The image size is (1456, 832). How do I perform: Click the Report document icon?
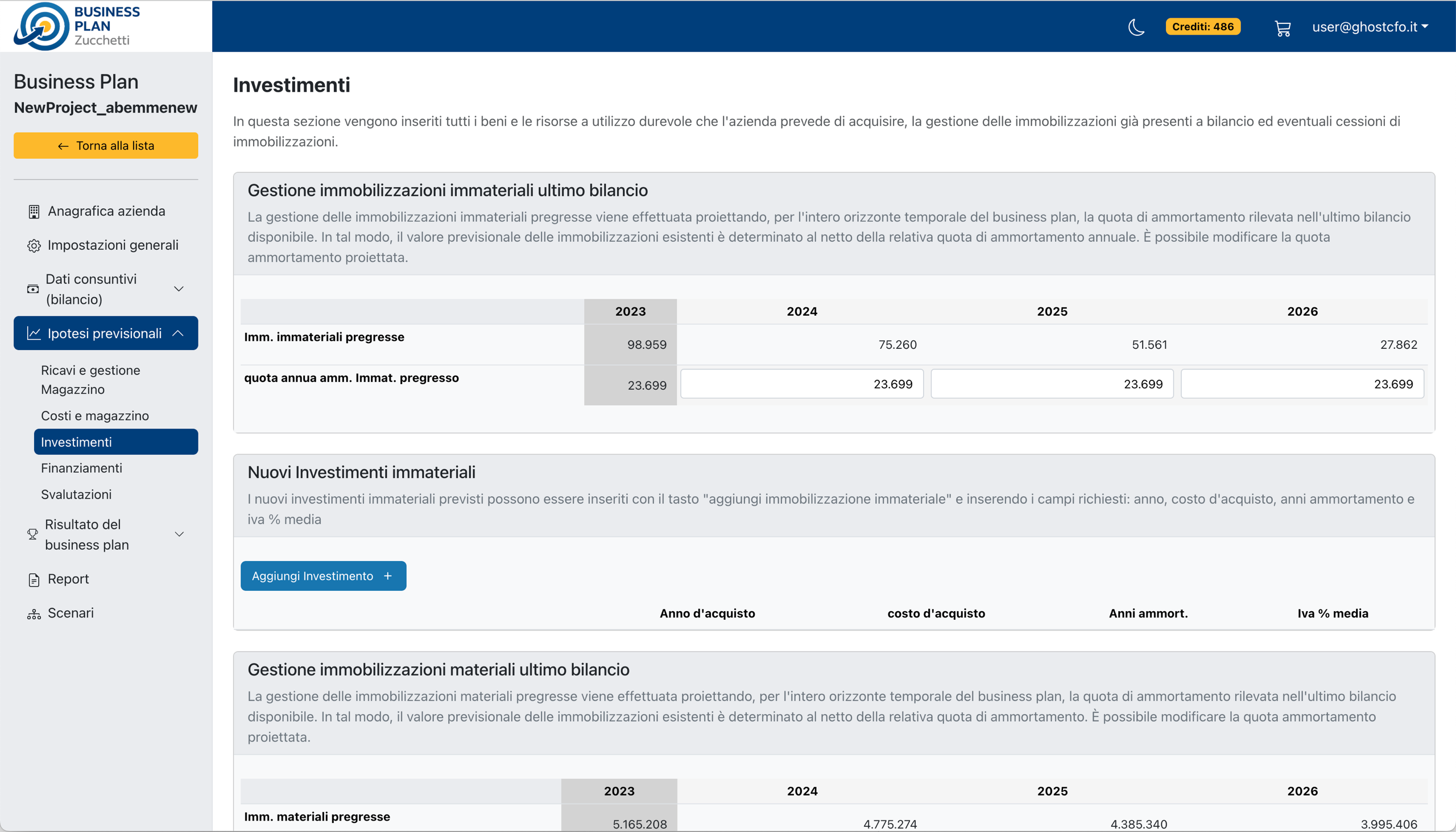tap(34, 580)
